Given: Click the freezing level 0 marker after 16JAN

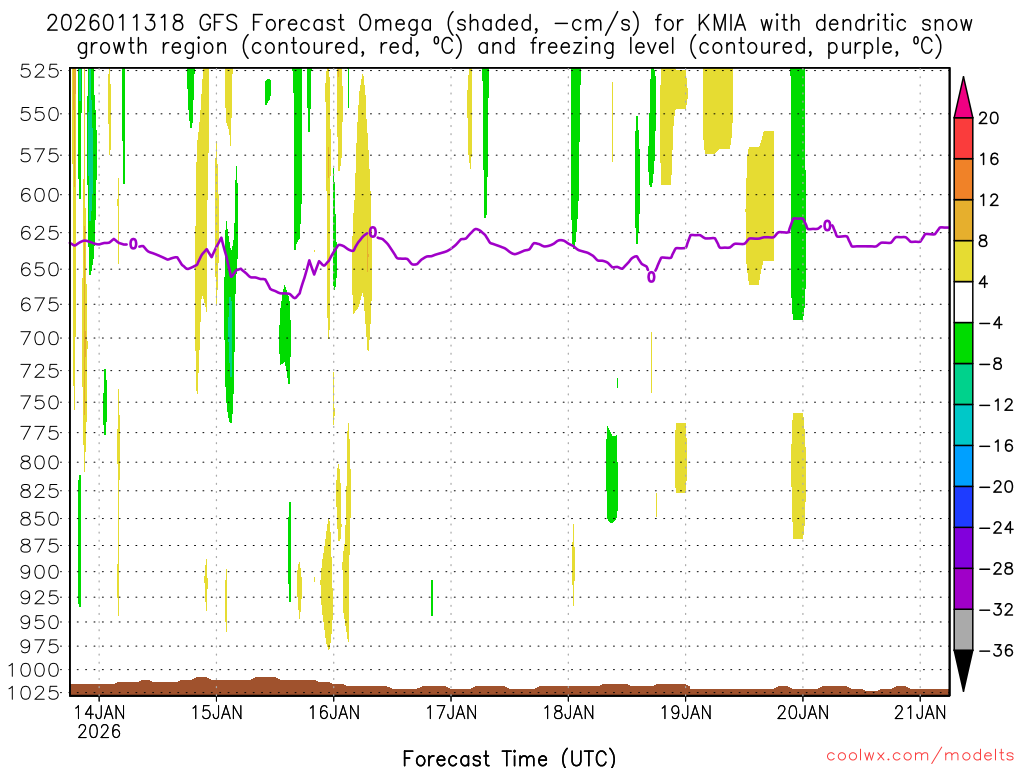Looking at the screenshot, I should 372,232.
